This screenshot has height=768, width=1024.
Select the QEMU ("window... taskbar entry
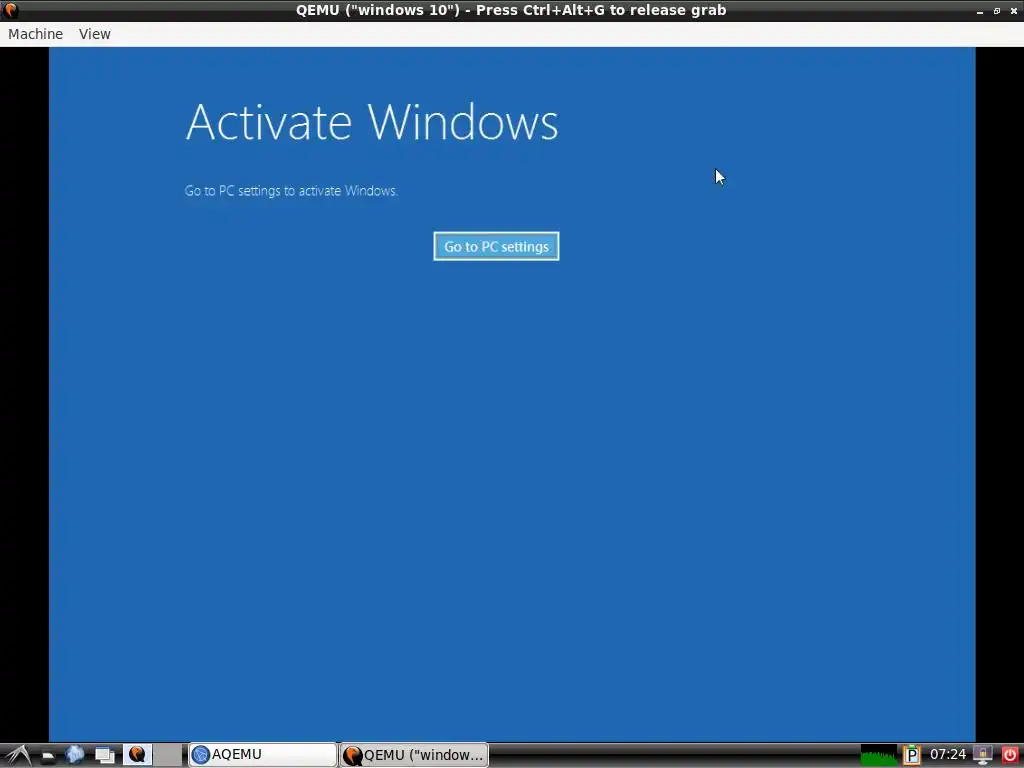tap(414, 755)
